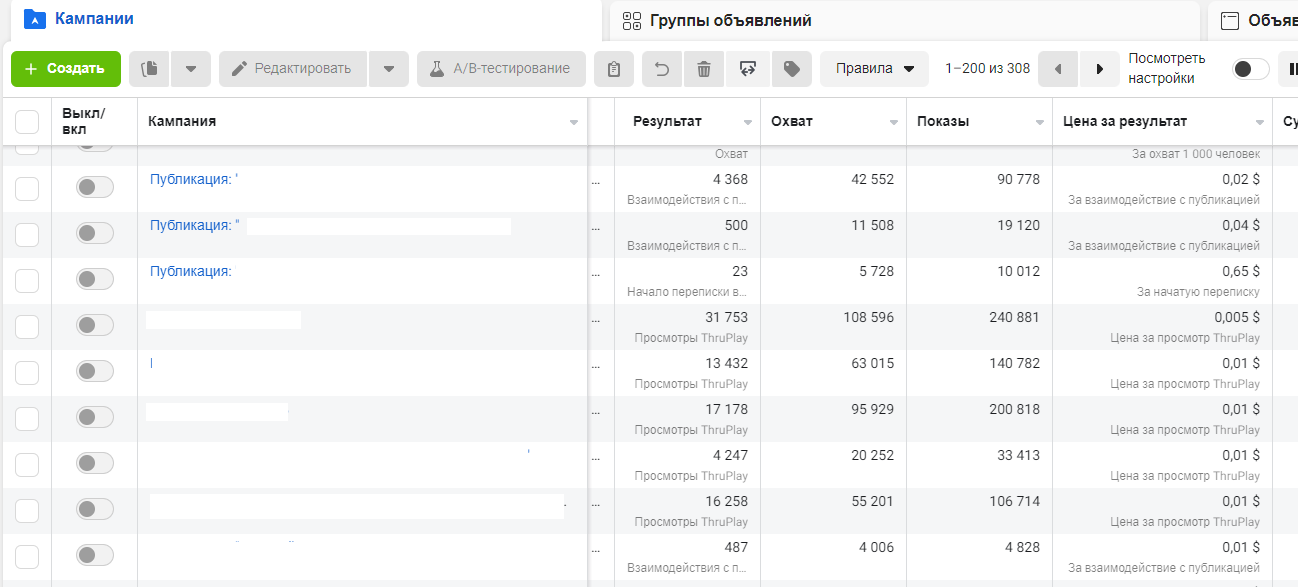
Task: Tick checkbox of the 31 753 ThruPlay row
Action: (27, 325)
